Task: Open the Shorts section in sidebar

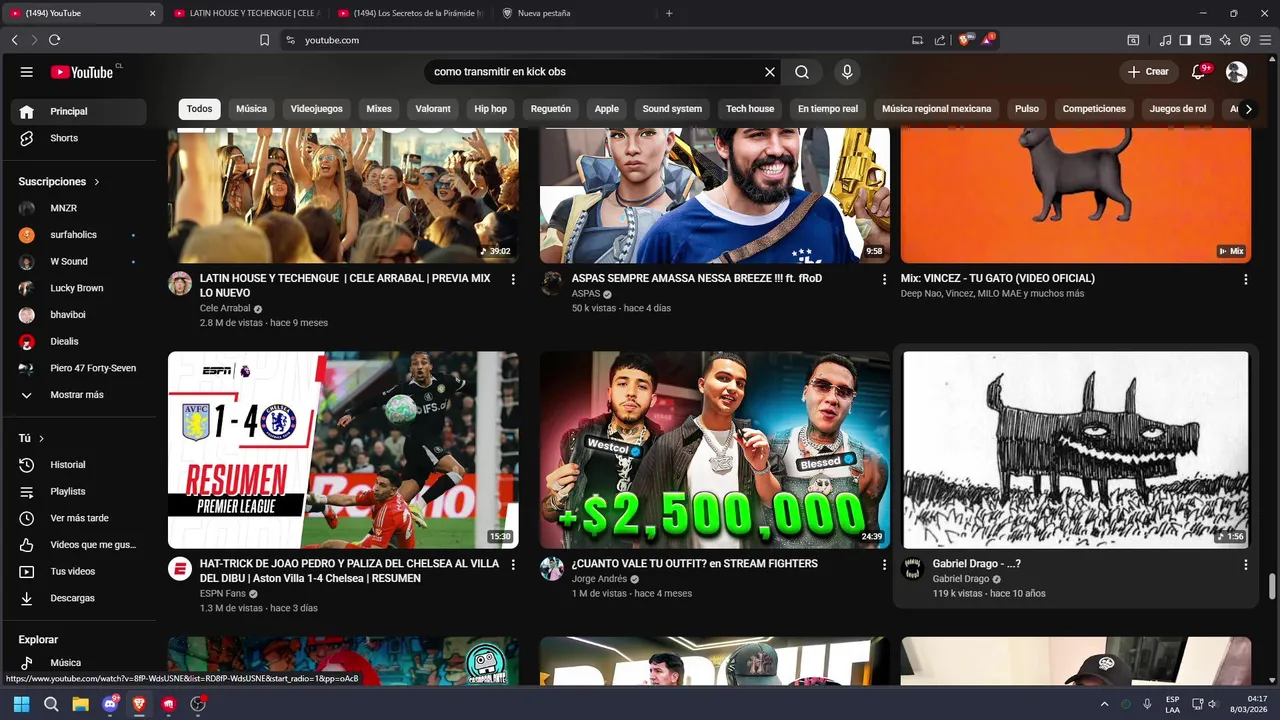Action: coord(78,138)
